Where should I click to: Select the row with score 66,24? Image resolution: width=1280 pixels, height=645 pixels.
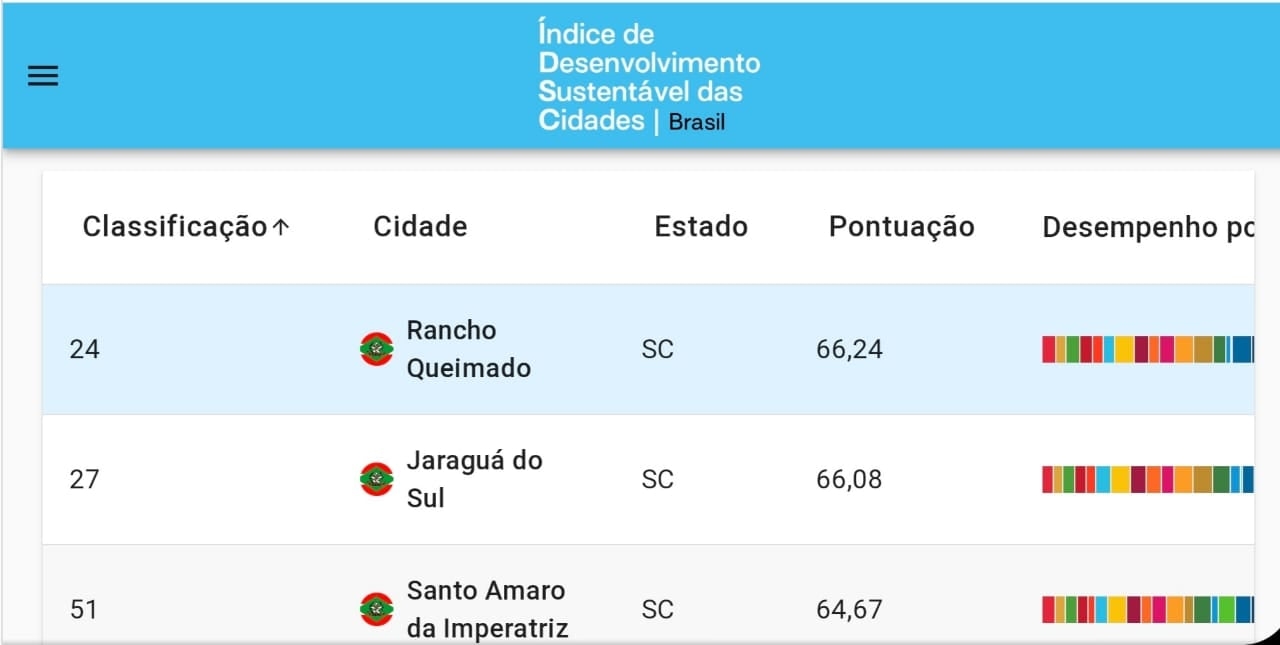pyautogui.click(x=849, y=349)
